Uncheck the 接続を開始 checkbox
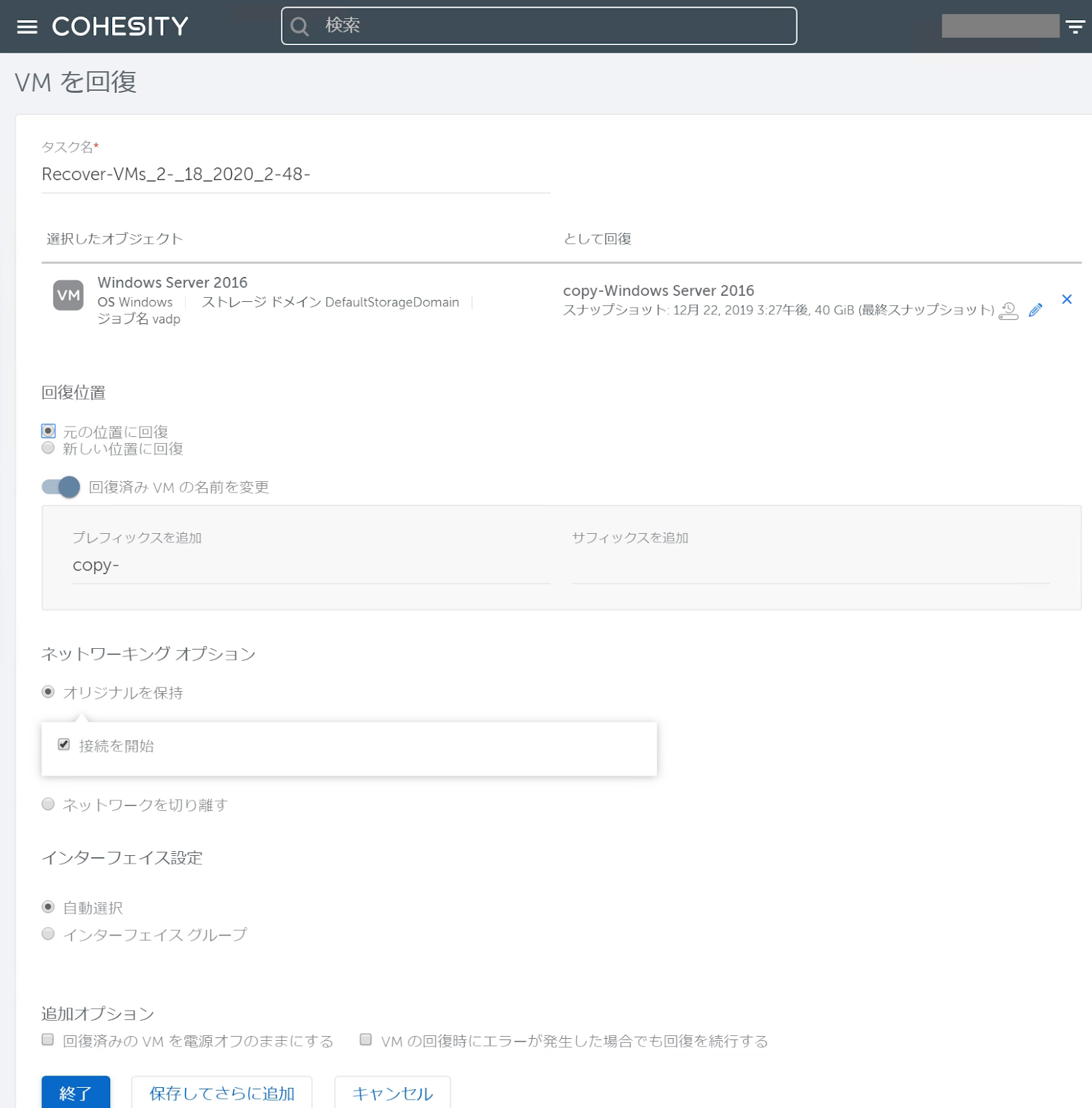 (x=64, y=744)
